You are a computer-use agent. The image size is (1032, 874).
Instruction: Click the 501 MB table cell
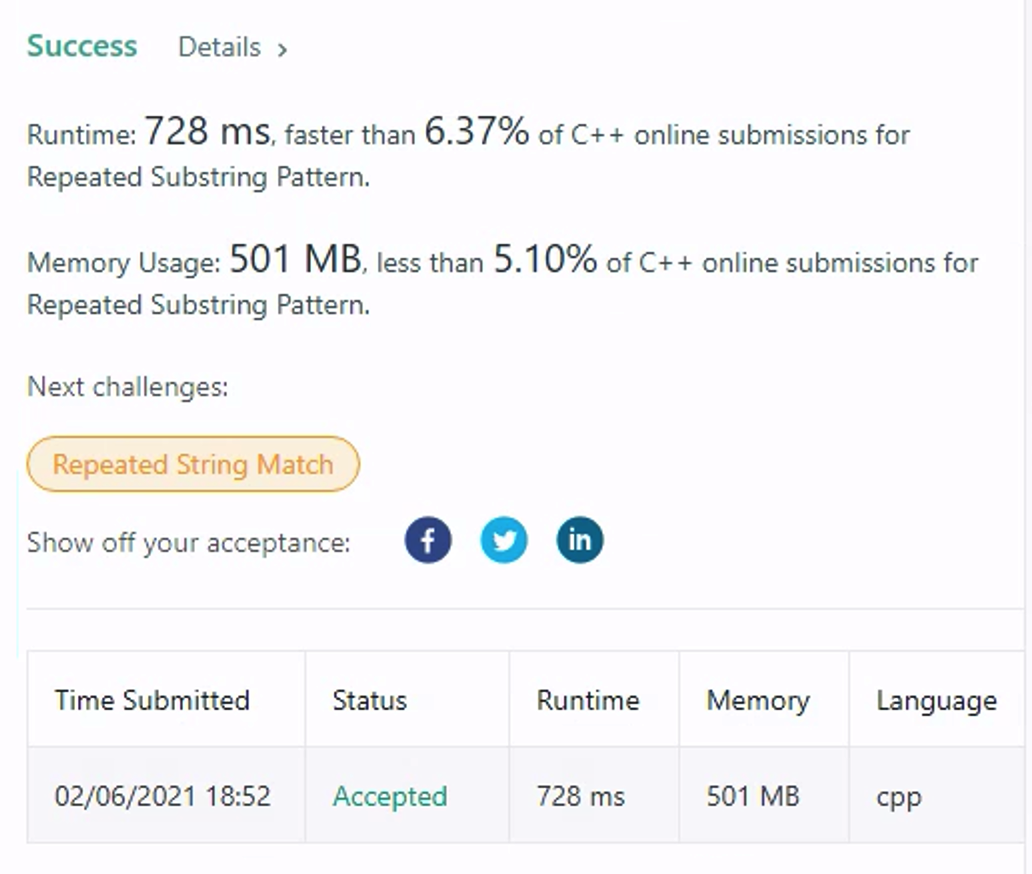[753, 796]
